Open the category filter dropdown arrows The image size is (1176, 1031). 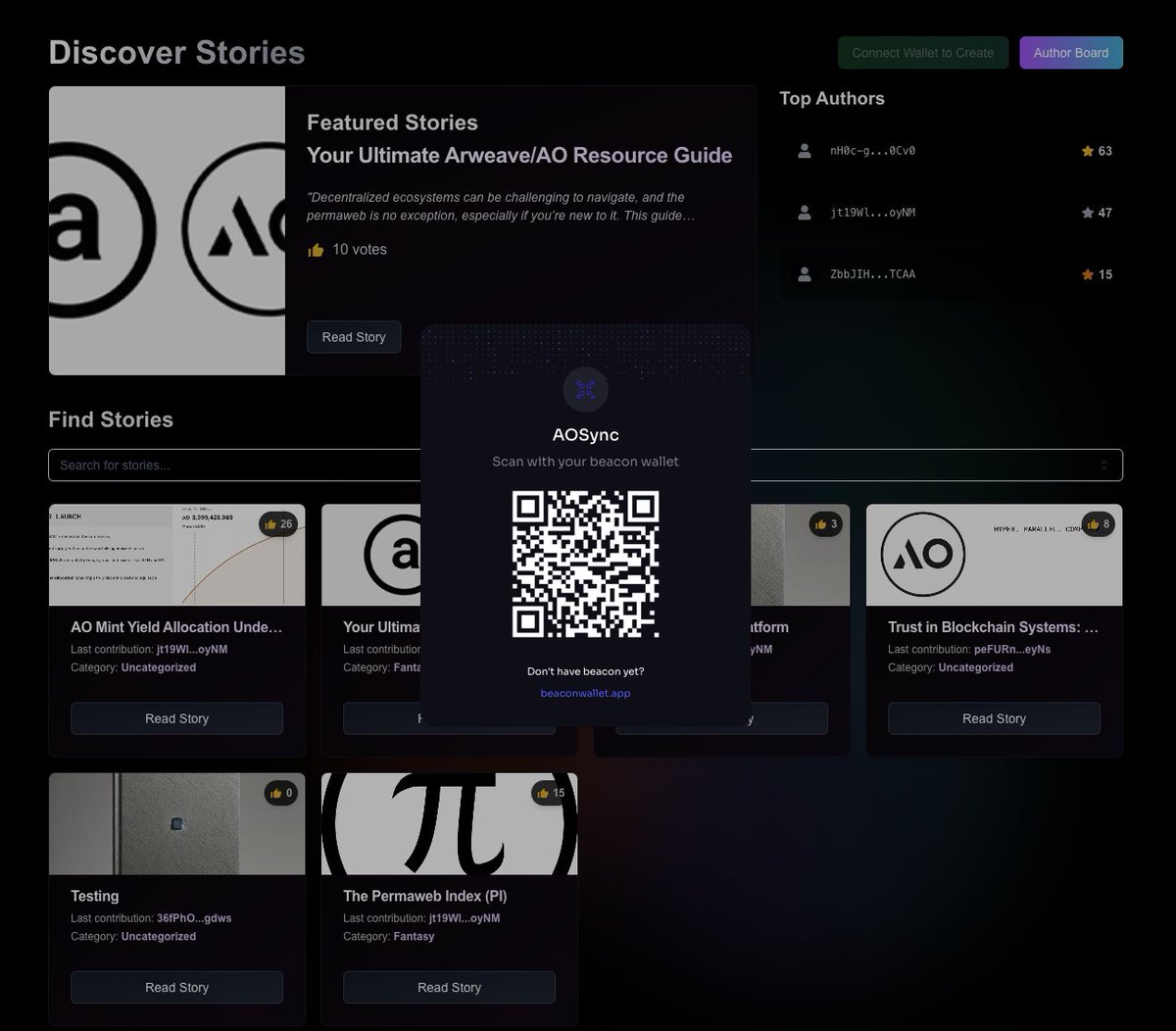click(x=1103, y=465)
